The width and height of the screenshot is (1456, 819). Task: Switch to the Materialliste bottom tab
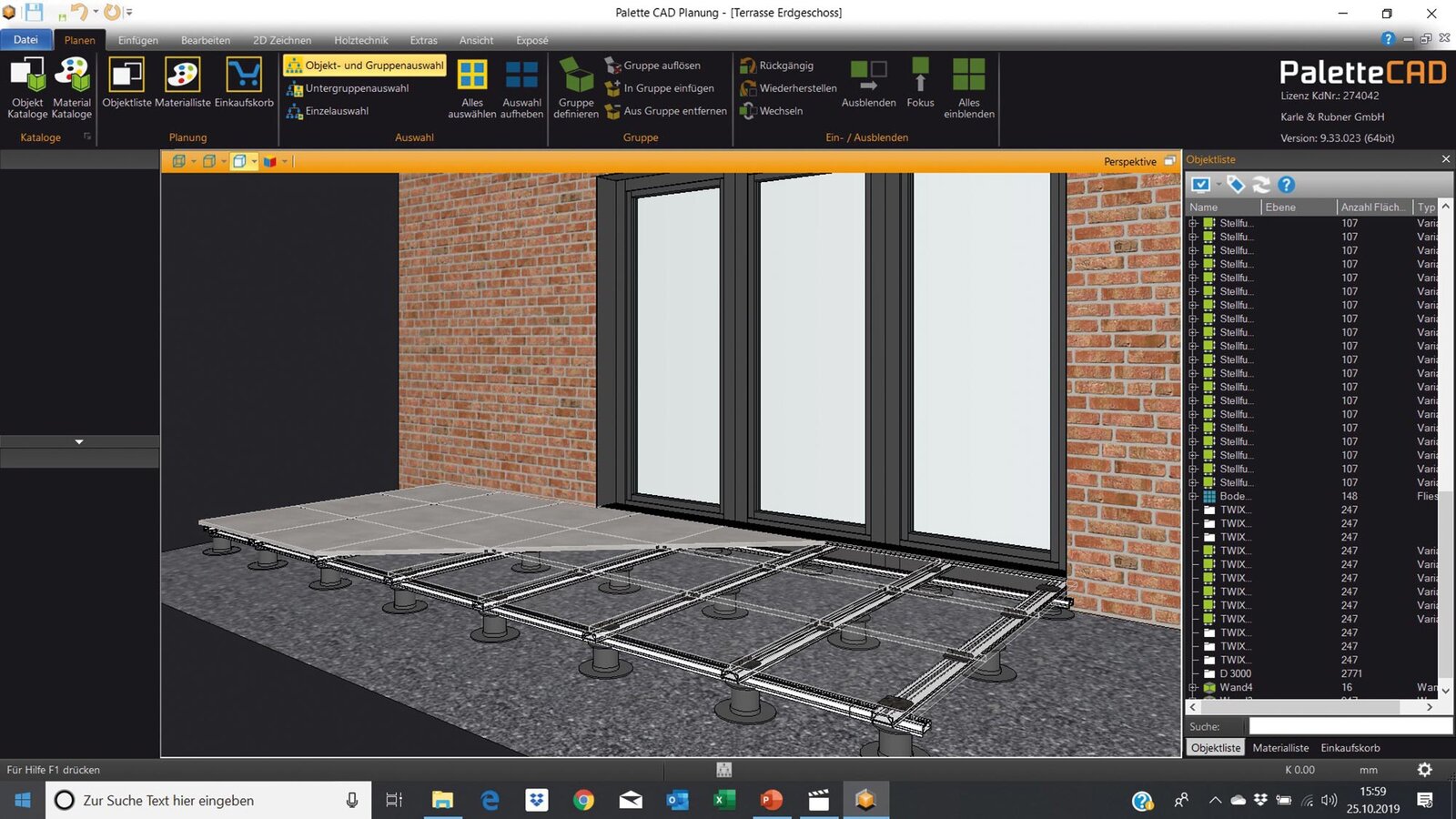1280,748
